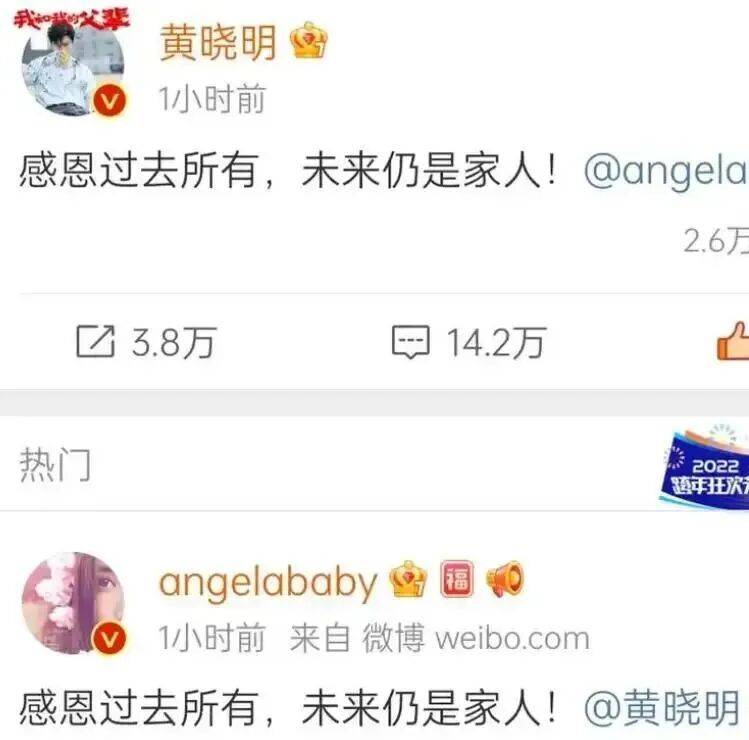The height and width of the screenshot is (740, 749).
Task: Open comments icon showing 14.2万
Action: pos(410,342)
